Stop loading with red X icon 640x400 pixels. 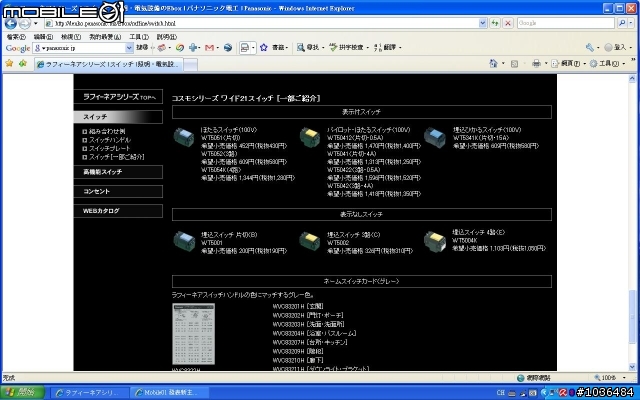508,23
